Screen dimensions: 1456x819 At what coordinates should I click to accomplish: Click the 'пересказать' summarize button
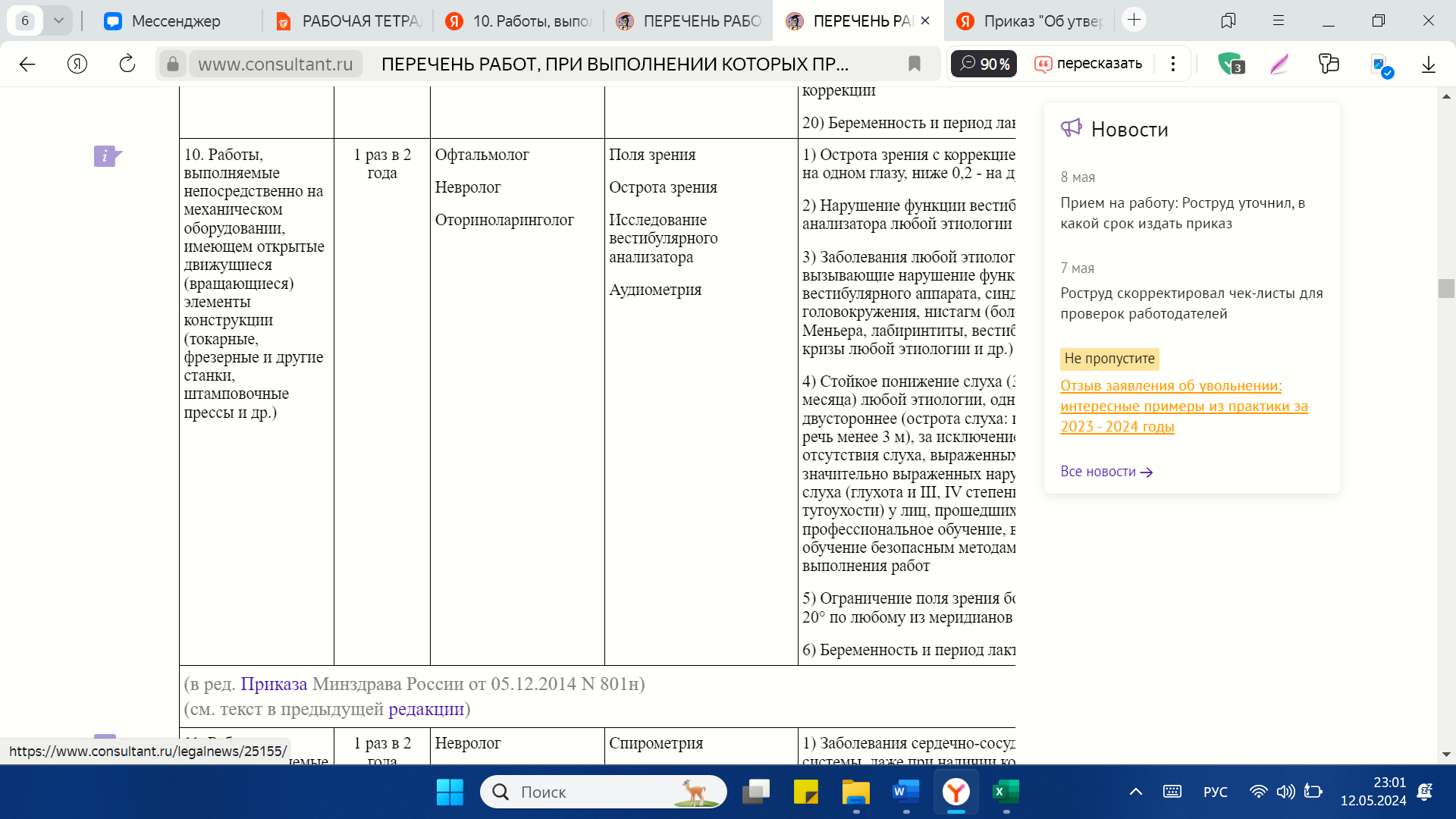[x=1089, y=64]
